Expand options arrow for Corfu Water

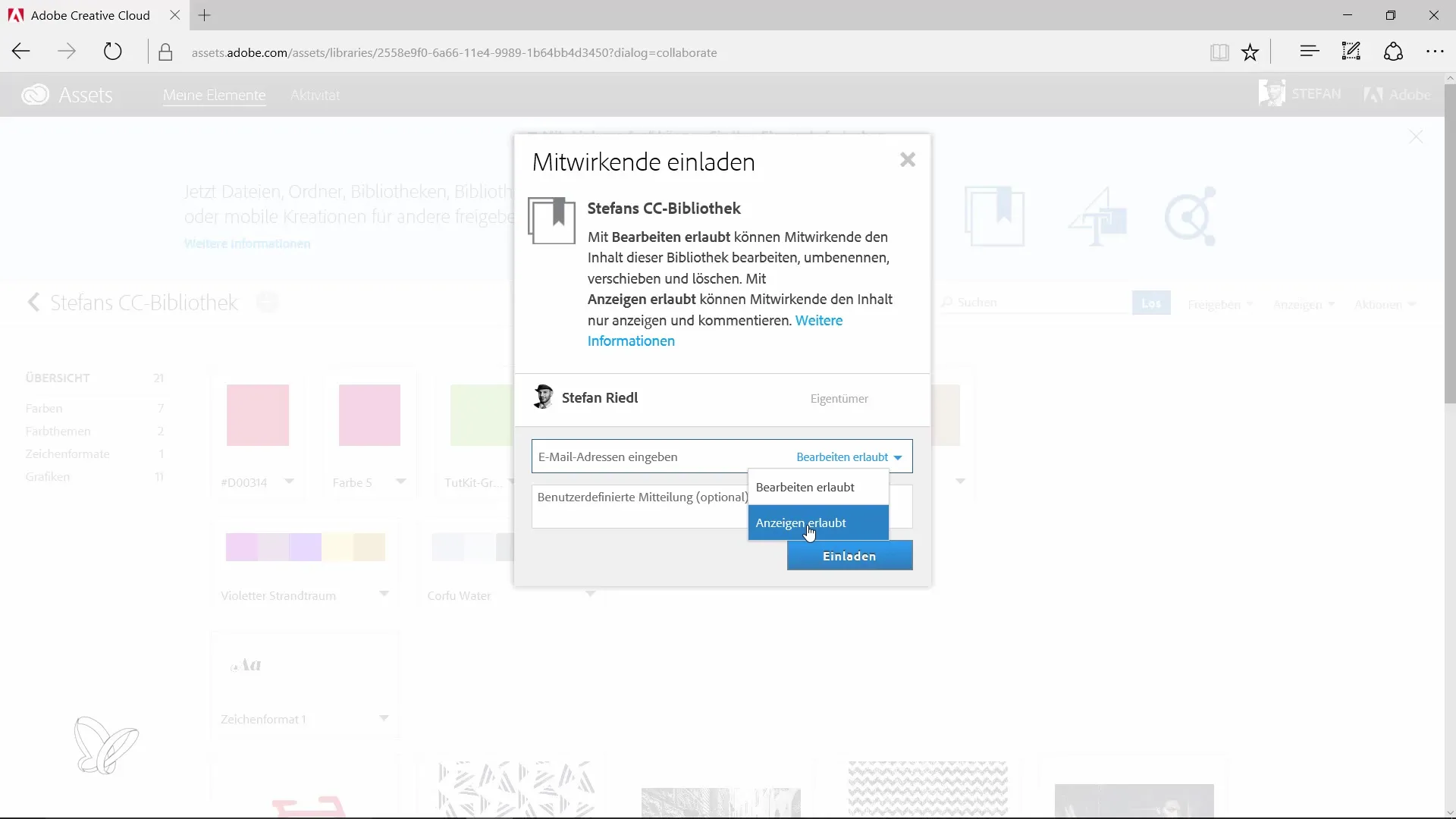point(590,594)
